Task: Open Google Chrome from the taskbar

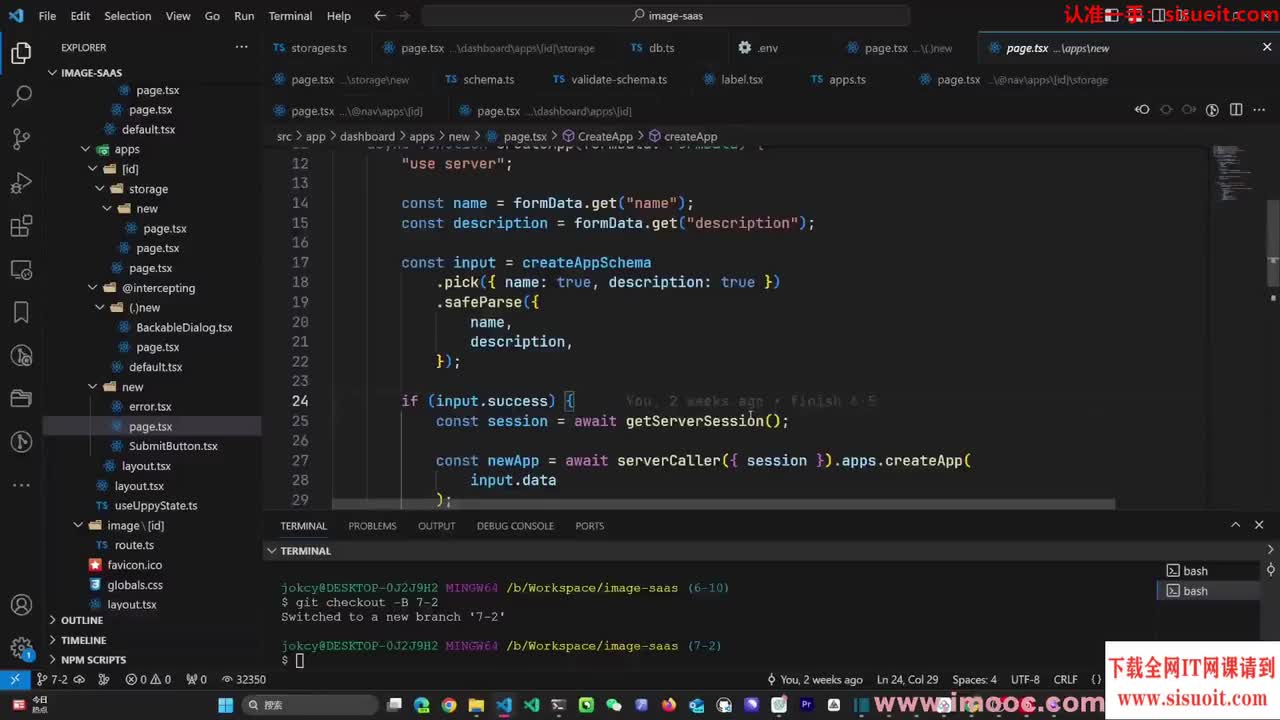Action: 449,705
